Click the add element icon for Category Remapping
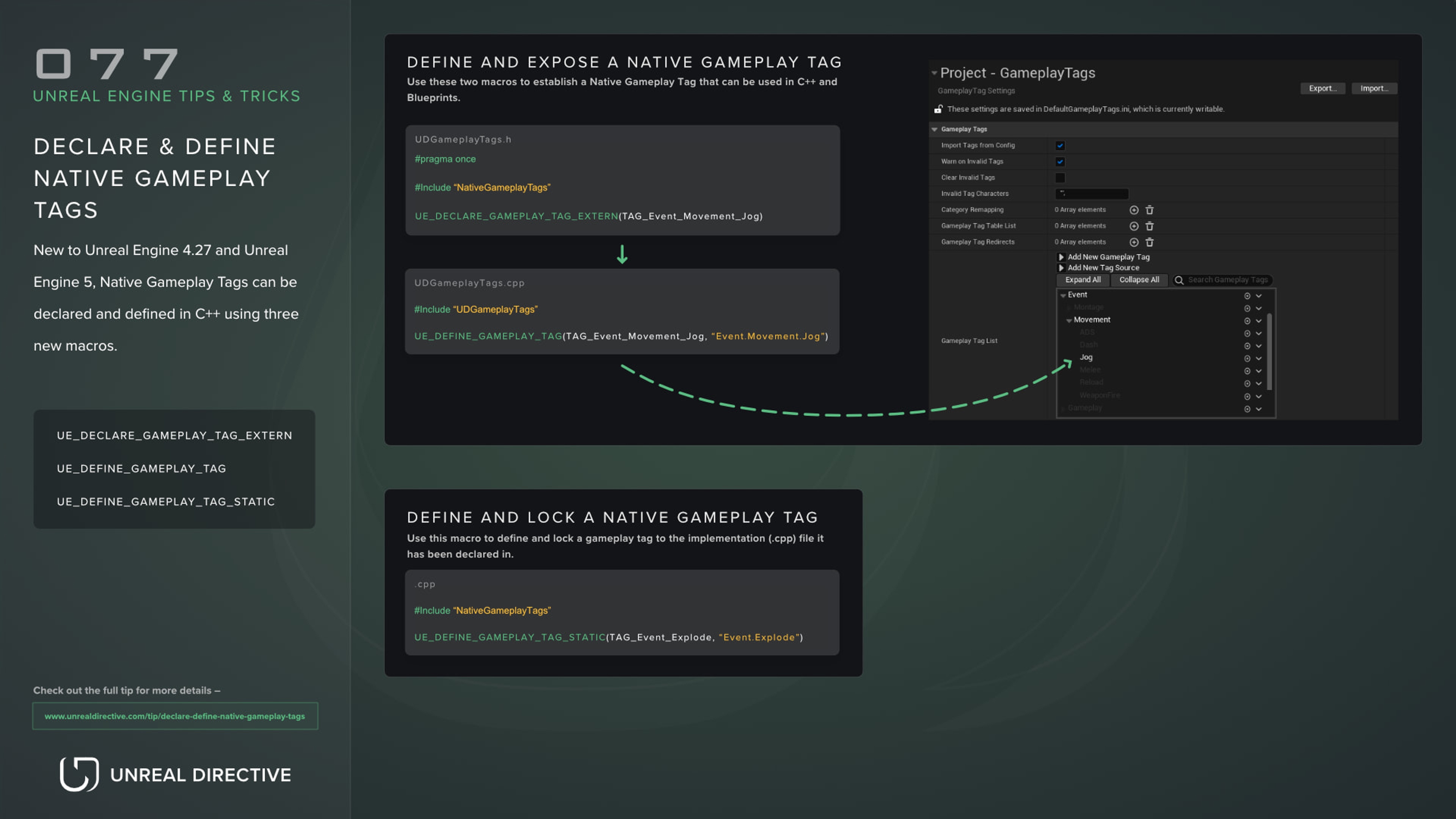Image resolution: width=1456 pixels, height=819 pixels. pos(1134,210)
